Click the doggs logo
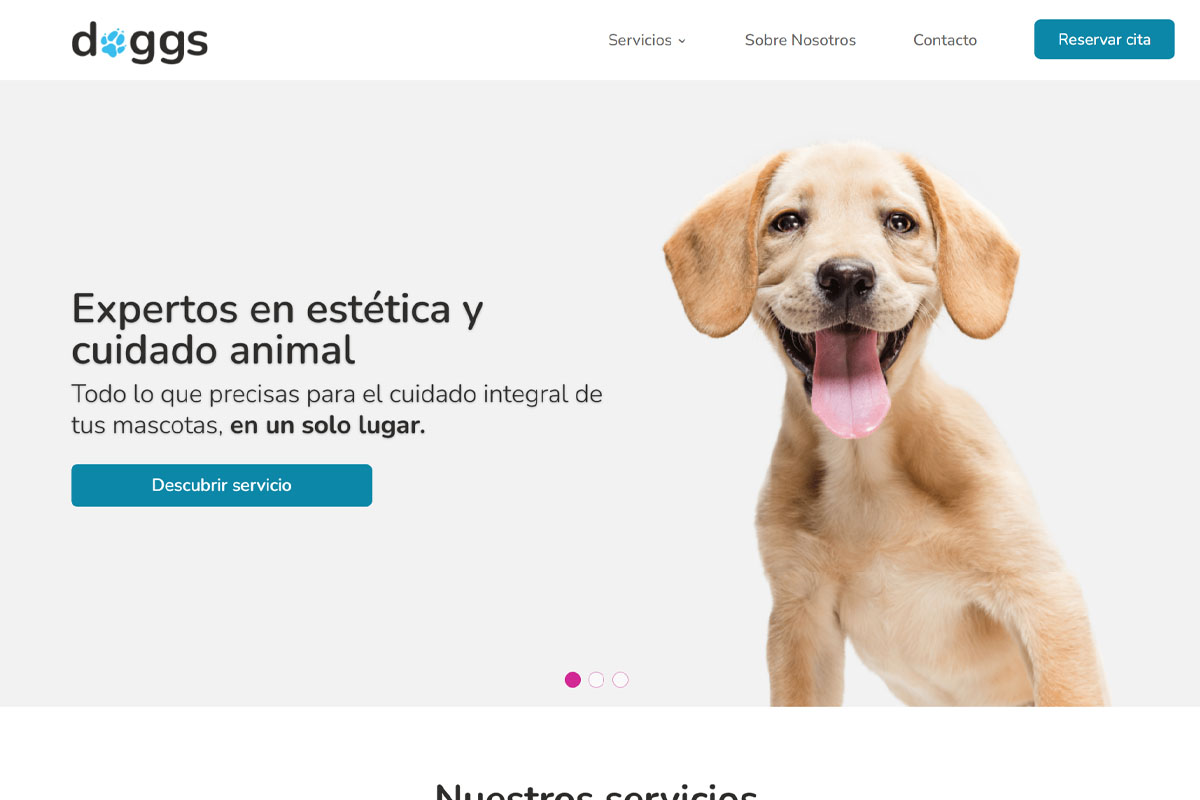1200x800 pixels. [x=140, y=42]
